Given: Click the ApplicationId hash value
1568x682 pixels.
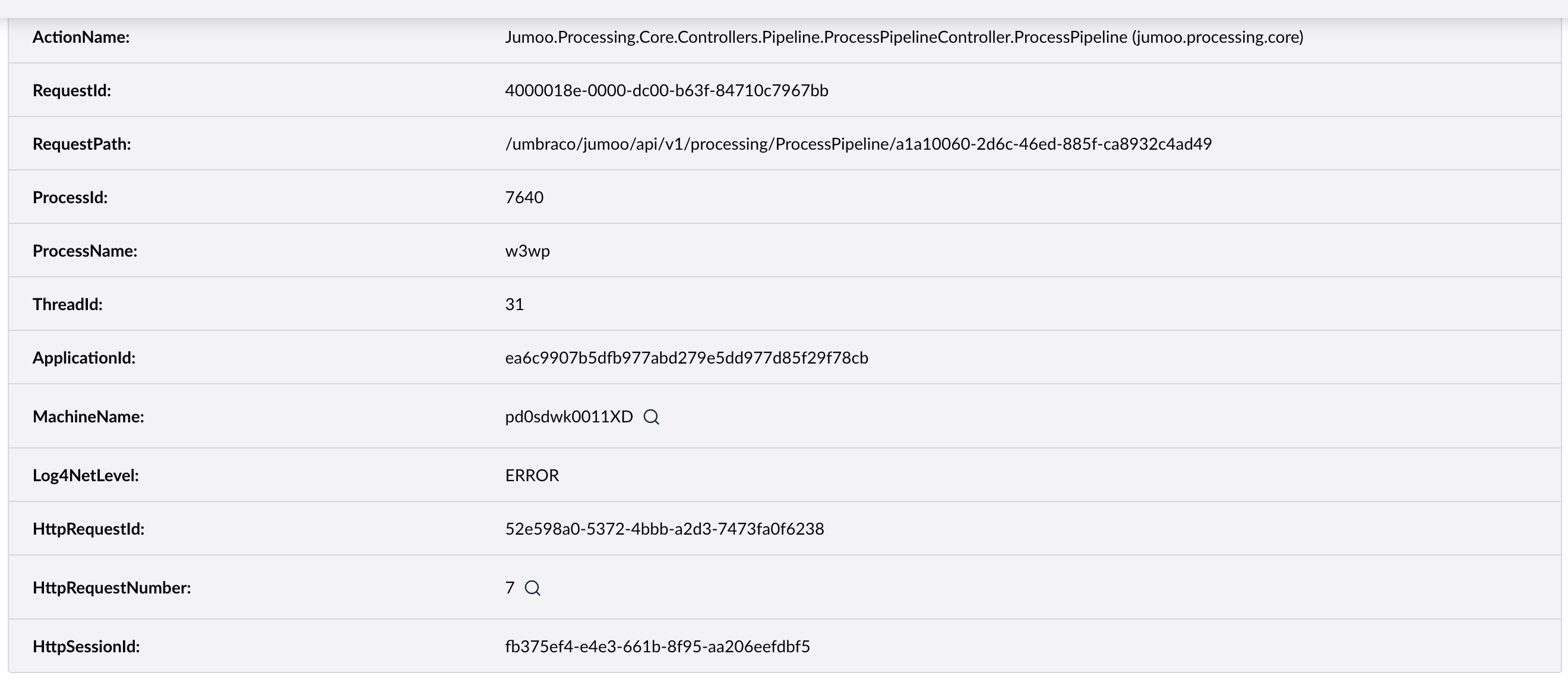Looking at the screenshot, I should pyautogui.click(x=687, y=358).
